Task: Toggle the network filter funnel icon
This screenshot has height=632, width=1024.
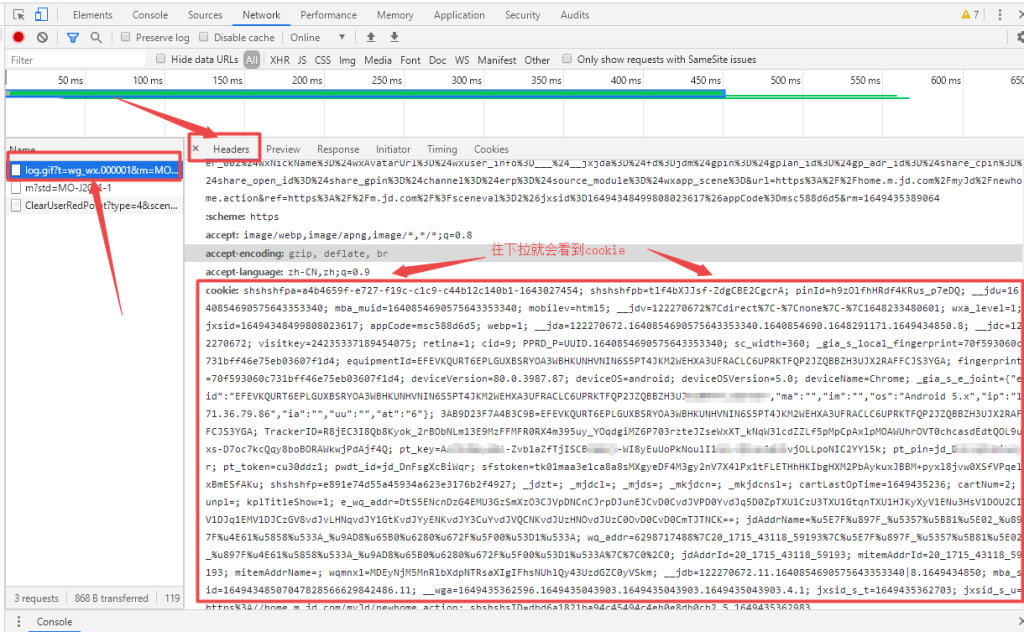Action: (73, 37)
